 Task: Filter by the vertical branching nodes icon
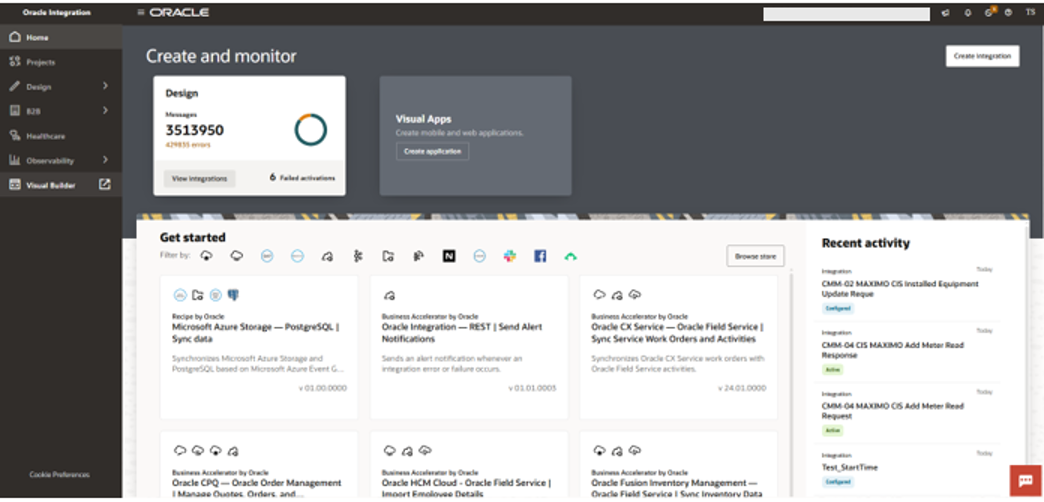click(358, 256)
